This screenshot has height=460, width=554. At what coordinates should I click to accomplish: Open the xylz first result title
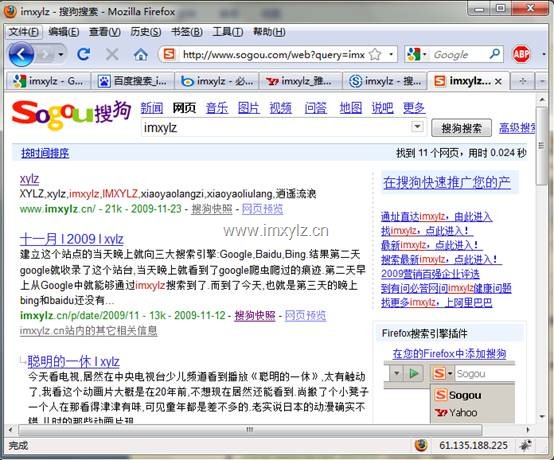[29, 179]
